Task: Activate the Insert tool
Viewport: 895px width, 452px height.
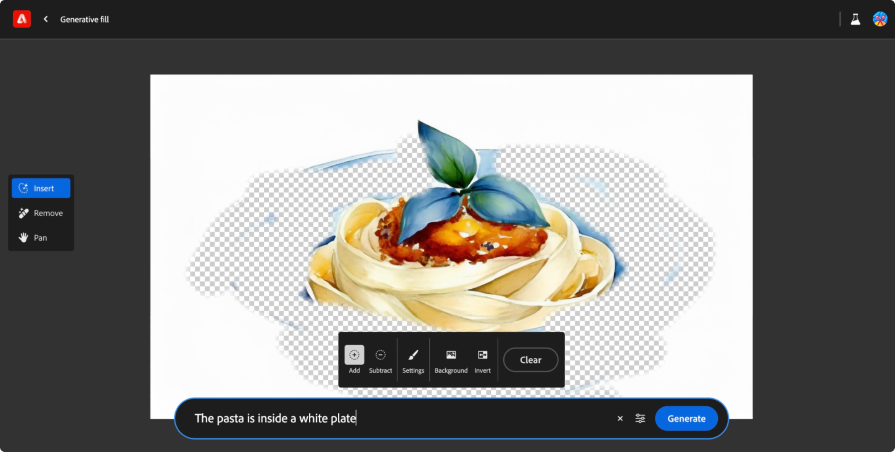Action: click(41, 188)
